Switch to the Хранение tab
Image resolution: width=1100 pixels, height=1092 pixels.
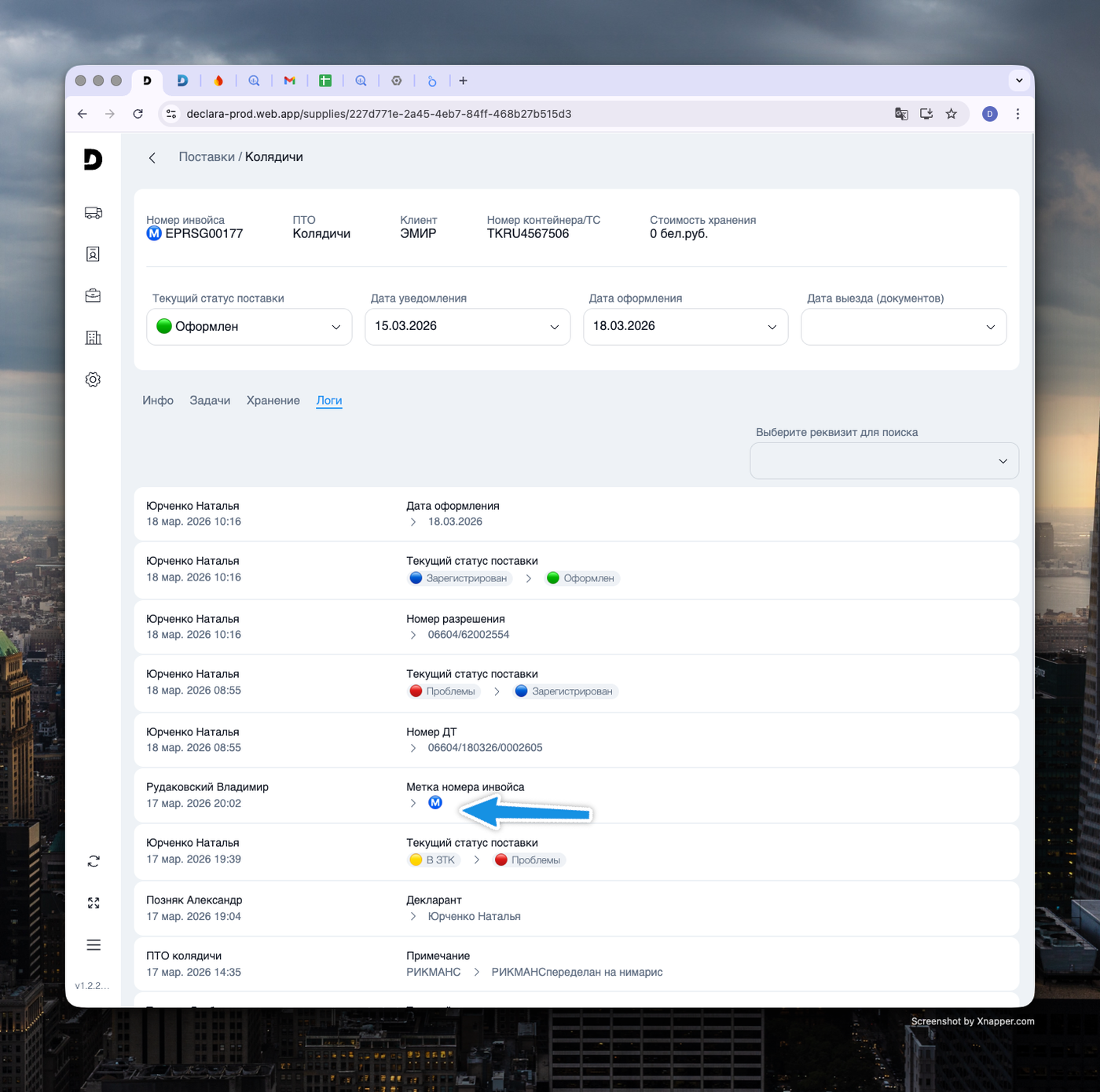pos(273,401)
